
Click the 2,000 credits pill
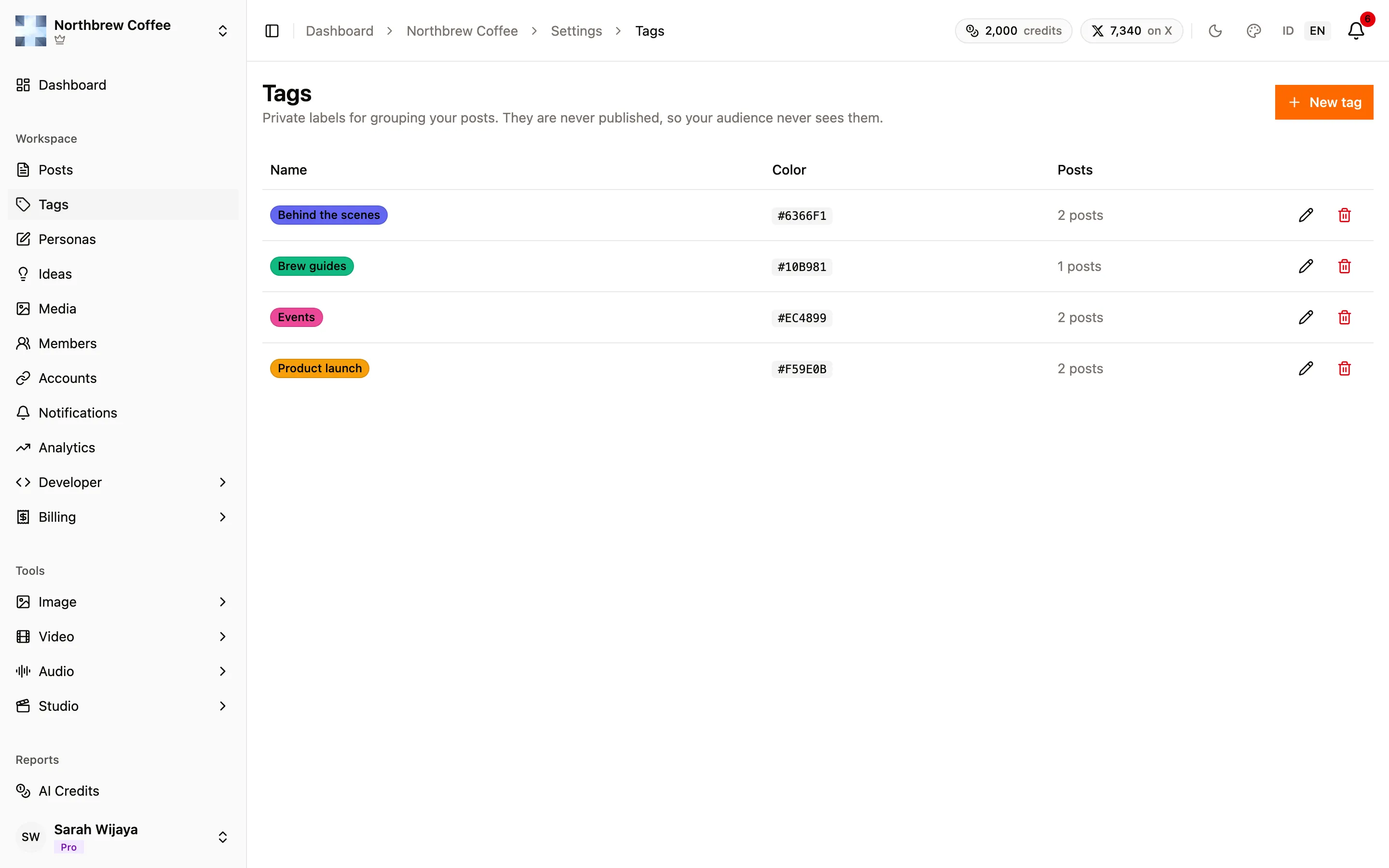[x=1013, y=31]
